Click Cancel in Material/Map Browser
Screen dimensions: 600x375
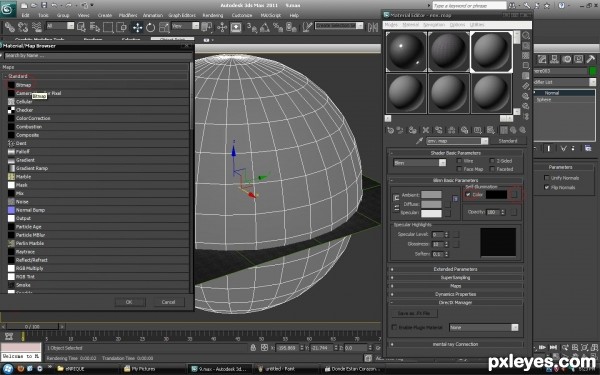(x=168, y=302)
